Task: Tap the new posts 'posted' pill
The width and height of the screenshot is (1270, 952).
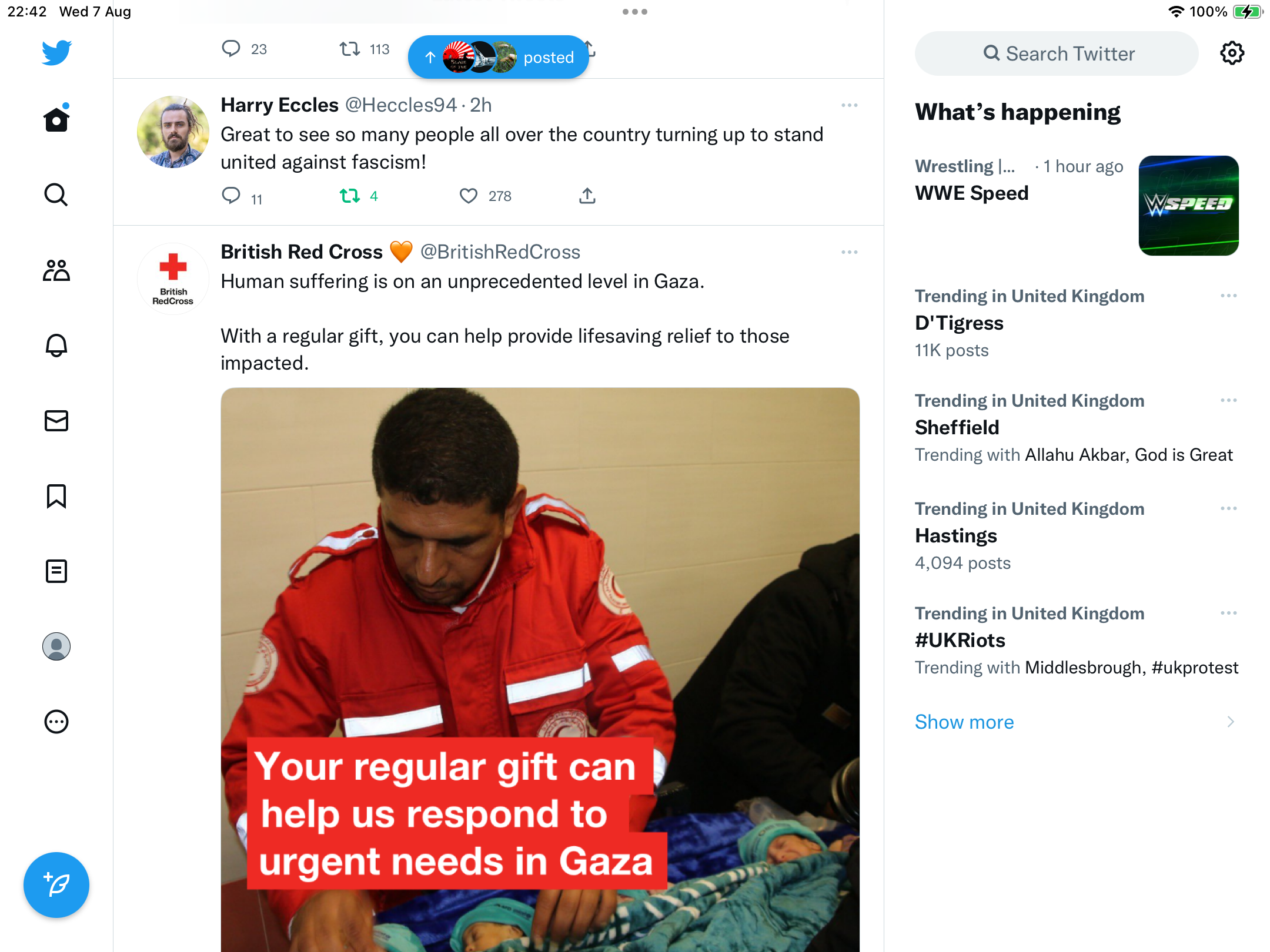Action: pos(499,57)
